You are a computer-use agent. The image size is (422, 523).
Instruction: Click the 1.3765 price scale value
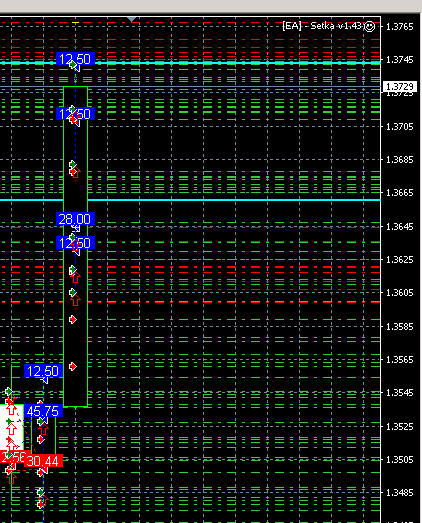pos(400,26)
